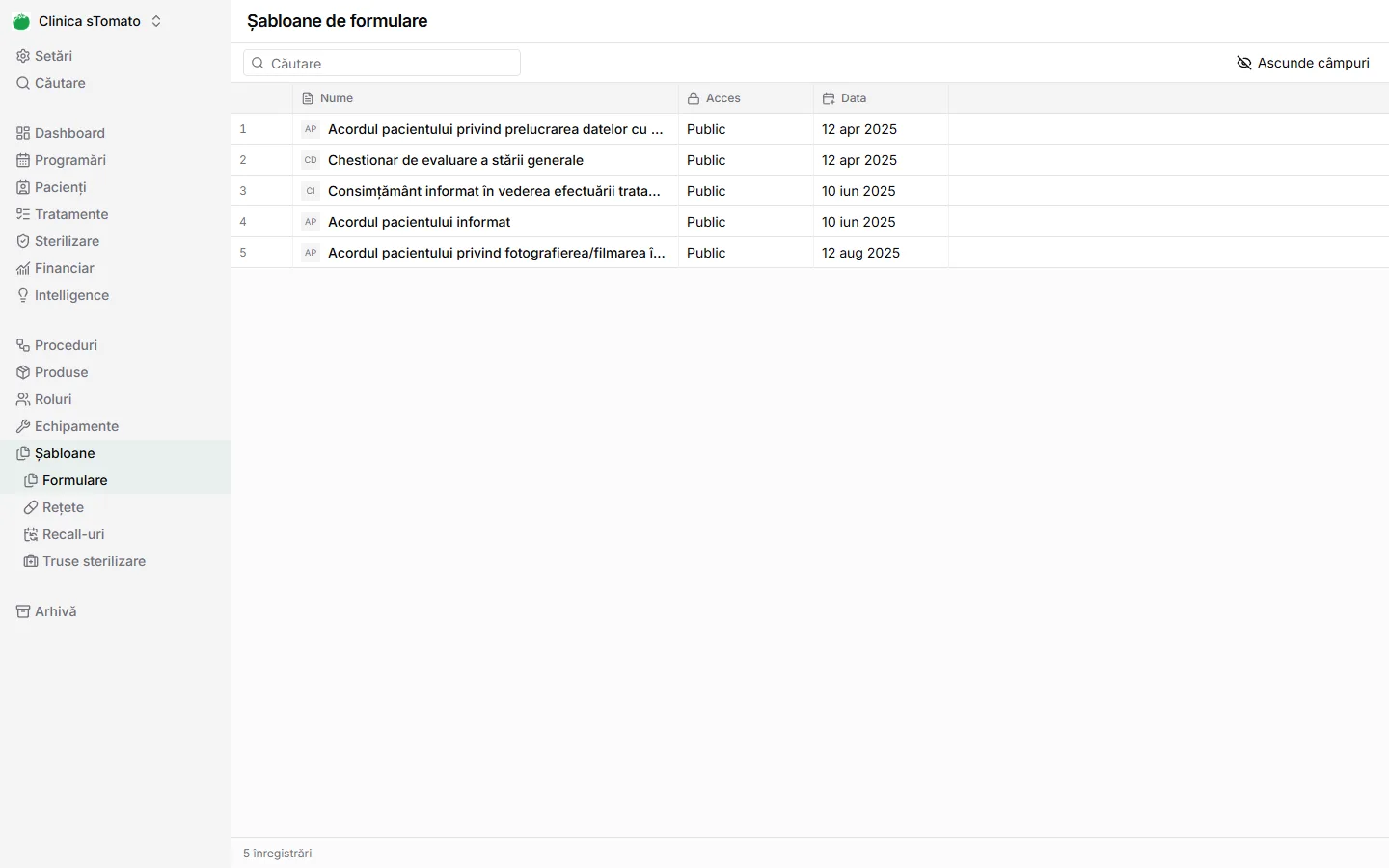Open the Clinica sTomato clinic switcher chevrons

(x=156, y=21)
